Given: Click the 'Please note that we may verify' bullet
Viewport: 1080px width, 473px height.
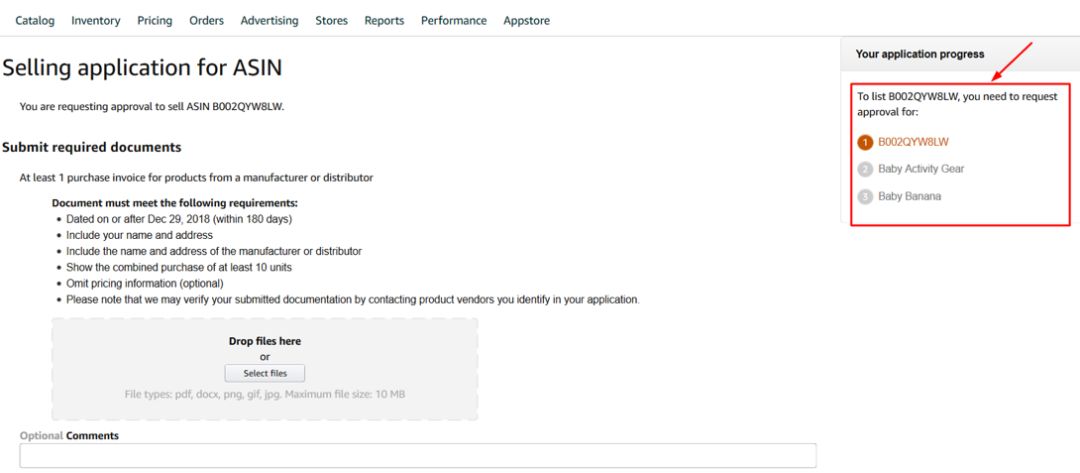Looking at the screenshot, I should pos(353,300).
